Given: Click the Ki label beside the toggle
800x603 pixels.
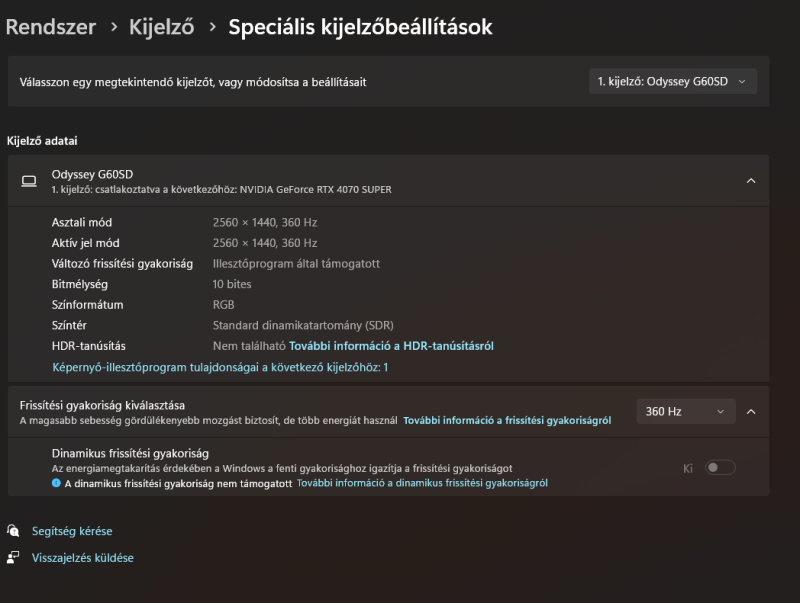Looking at the screenshot, I should tap(688, 468).
